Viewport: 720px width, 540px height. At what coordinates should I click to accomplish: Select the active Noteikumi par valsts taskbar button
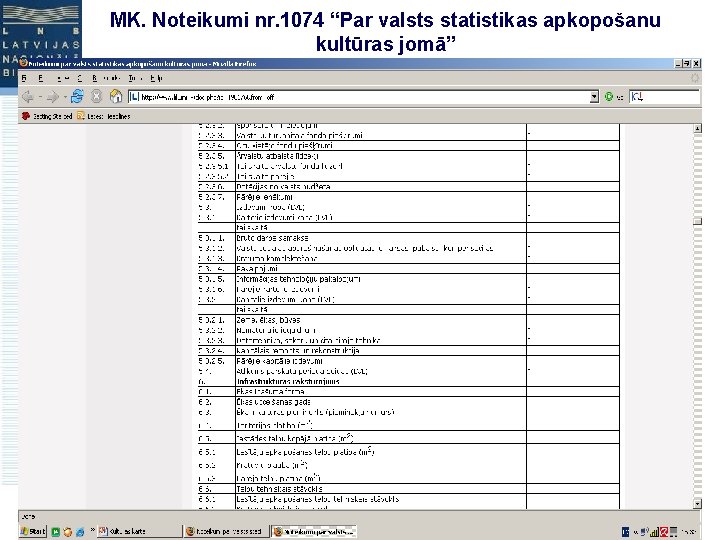click(314, 531)
